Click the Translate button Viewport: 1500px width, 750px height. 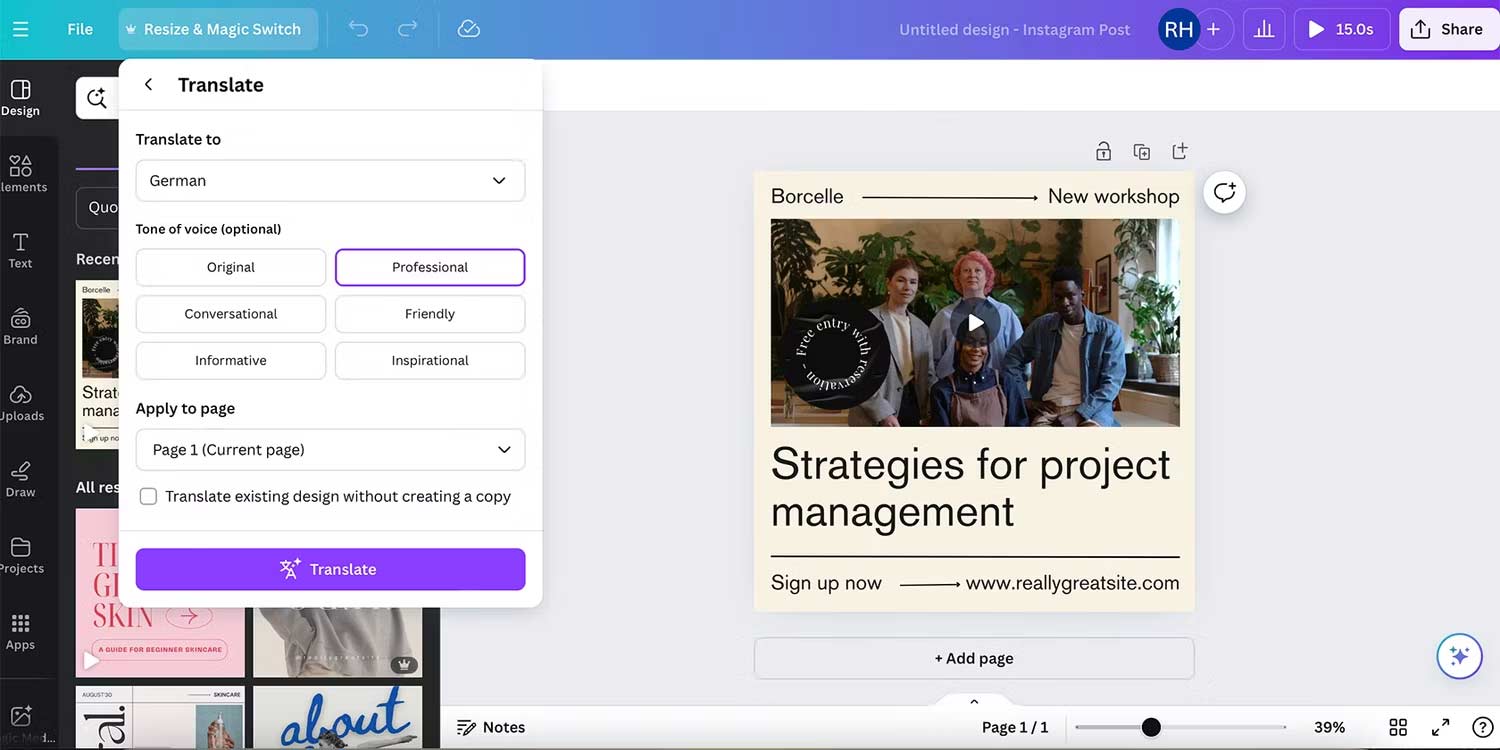tap(330, 568)
